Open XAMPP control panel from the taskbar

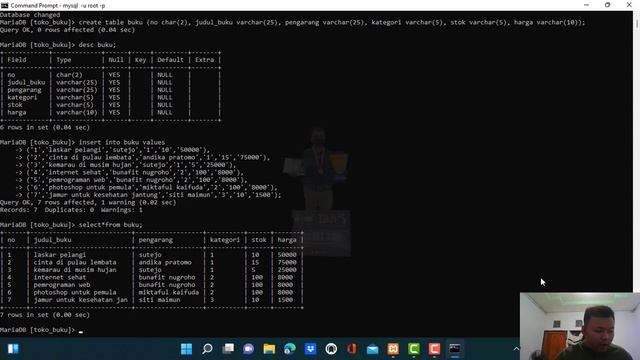[393, 349]
